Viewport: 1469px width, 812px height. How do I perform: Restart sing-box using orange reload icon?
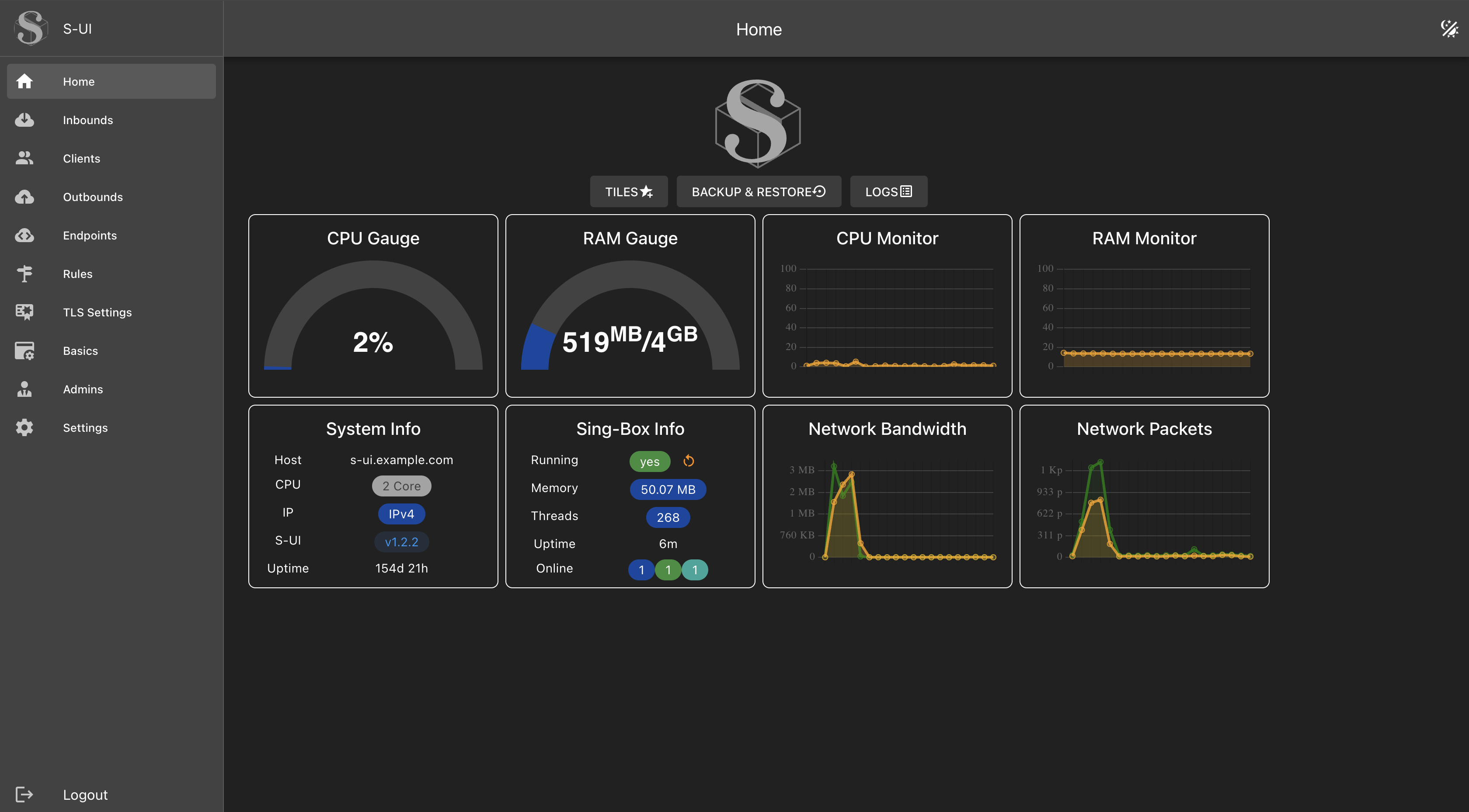tap(689, 461)
